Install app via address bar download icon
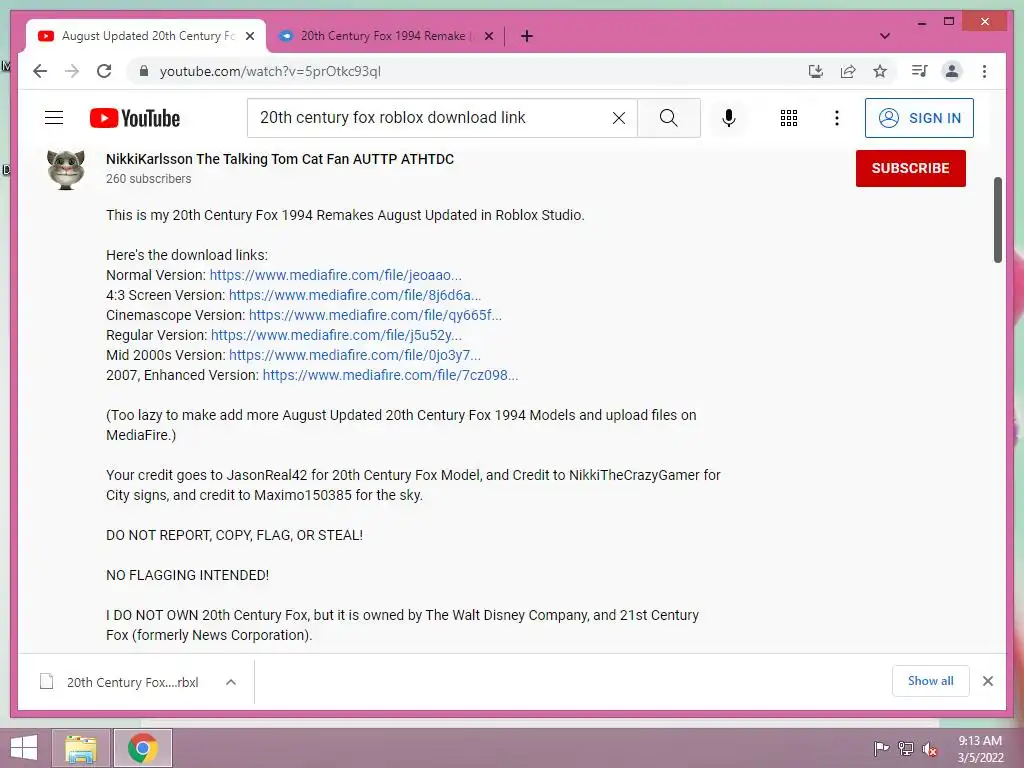The image size is (1024, 768). tap(816, 71)
